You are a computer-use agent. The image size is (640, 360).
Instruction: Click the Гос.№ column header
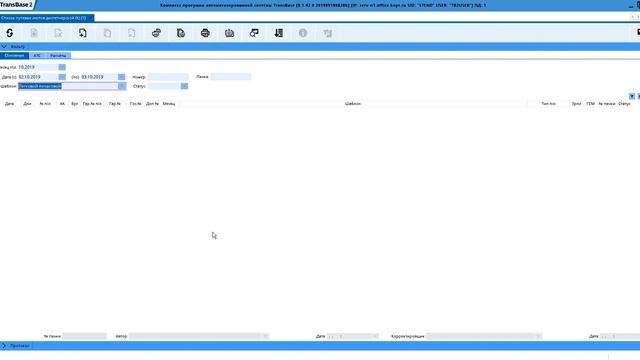pos(136,104)
